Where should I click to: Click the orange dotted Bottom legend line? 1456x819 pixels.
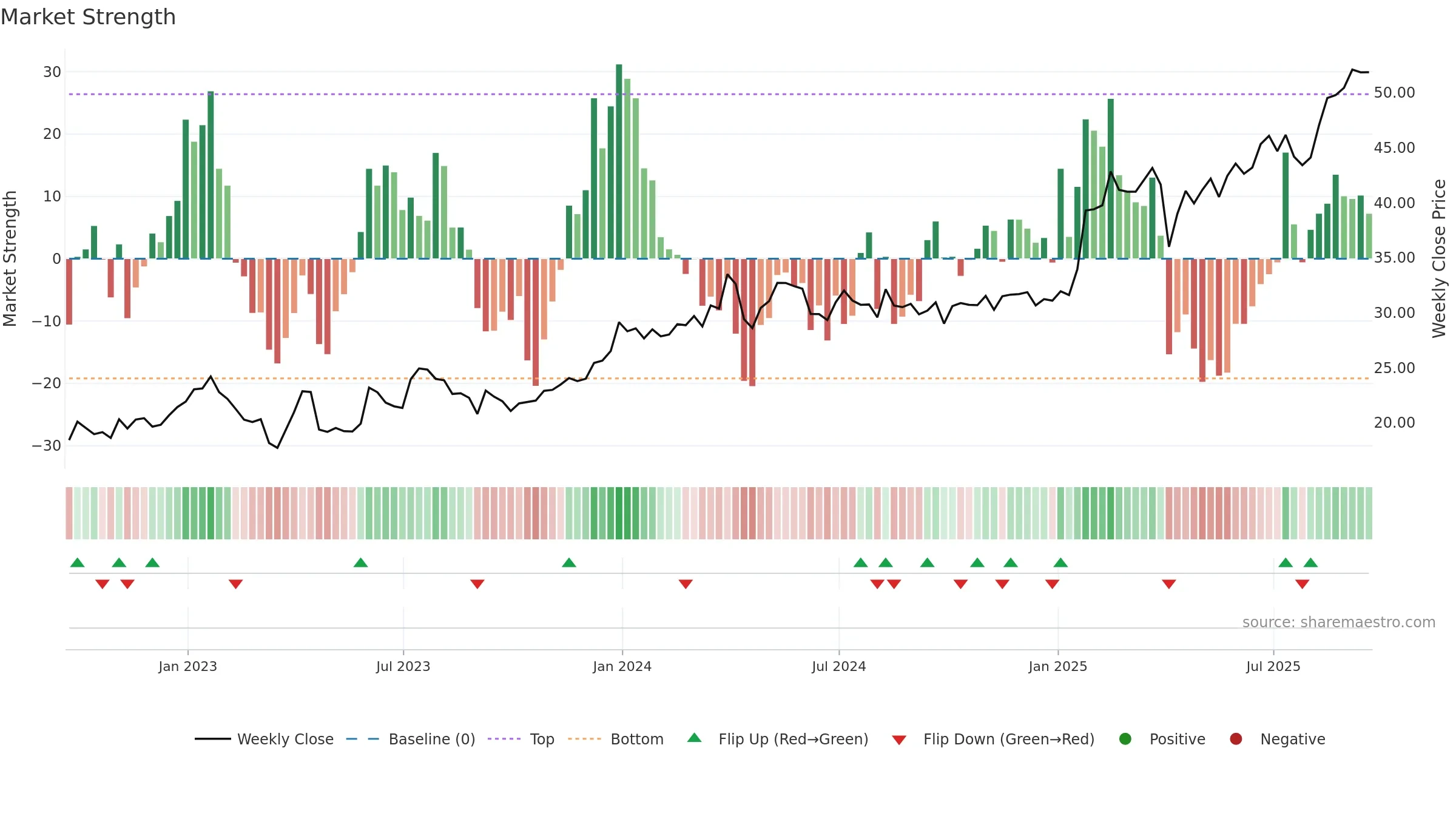tap(584, 739)
